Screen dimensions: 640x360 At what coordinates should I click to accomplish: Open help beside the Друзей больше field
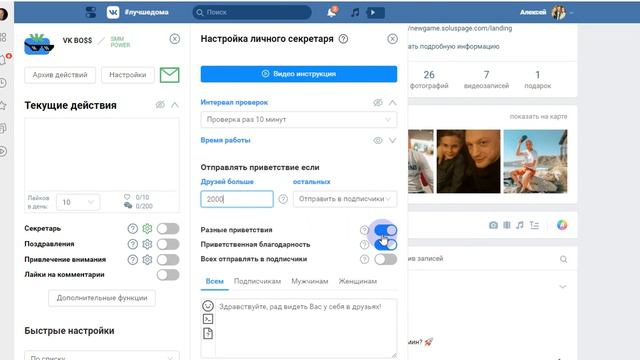(283, 199)
